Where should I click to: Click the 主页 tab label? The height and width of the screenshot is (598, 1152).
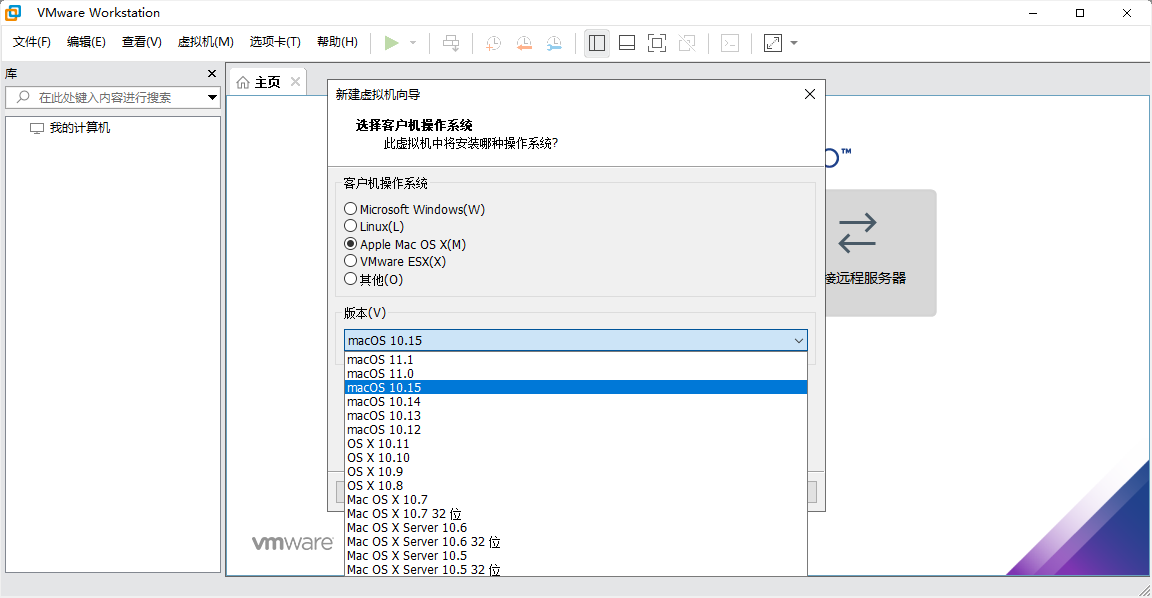pos(267,82)
